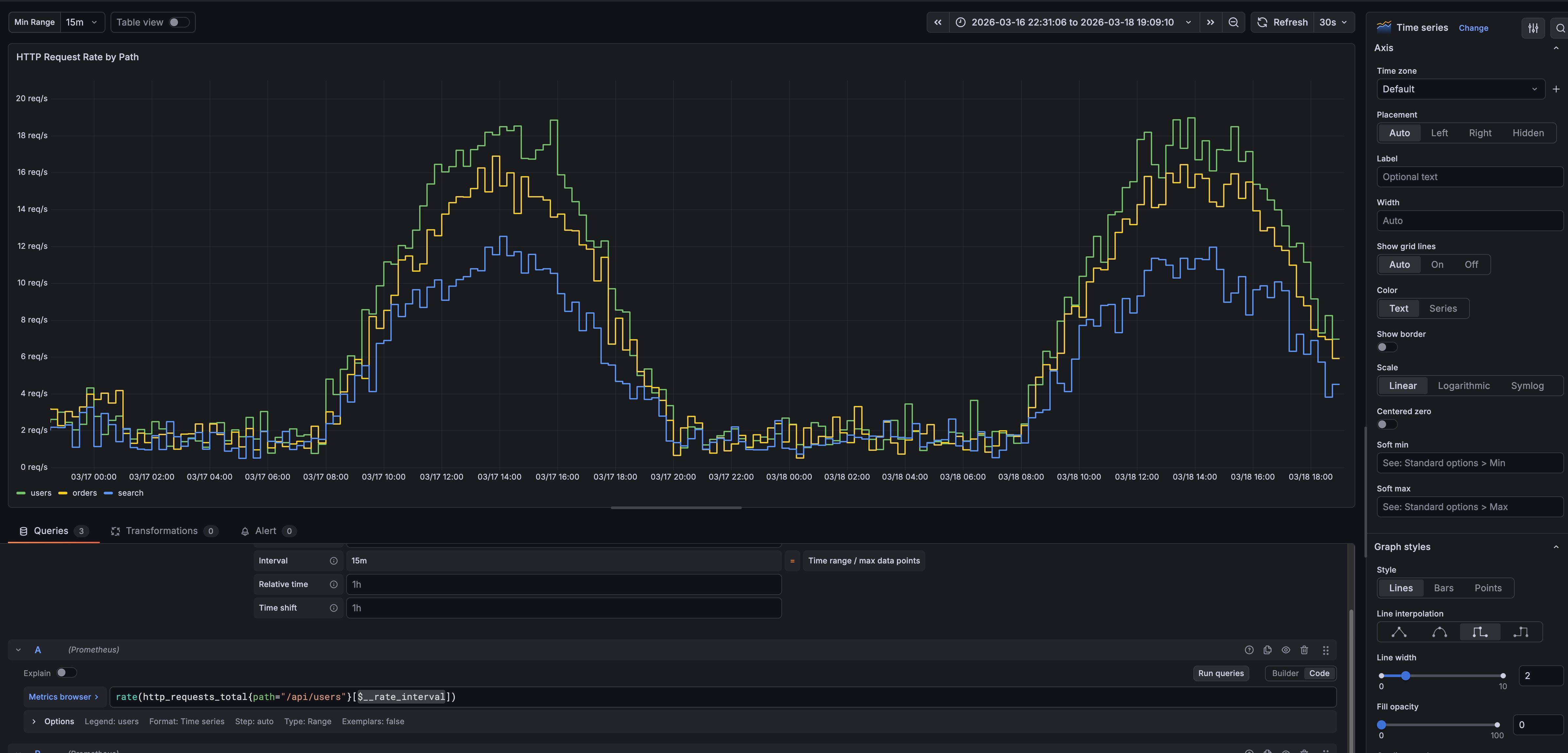Click the Refresh button
Viewport: 1568px width, 753px height.
click(1283, 23)
